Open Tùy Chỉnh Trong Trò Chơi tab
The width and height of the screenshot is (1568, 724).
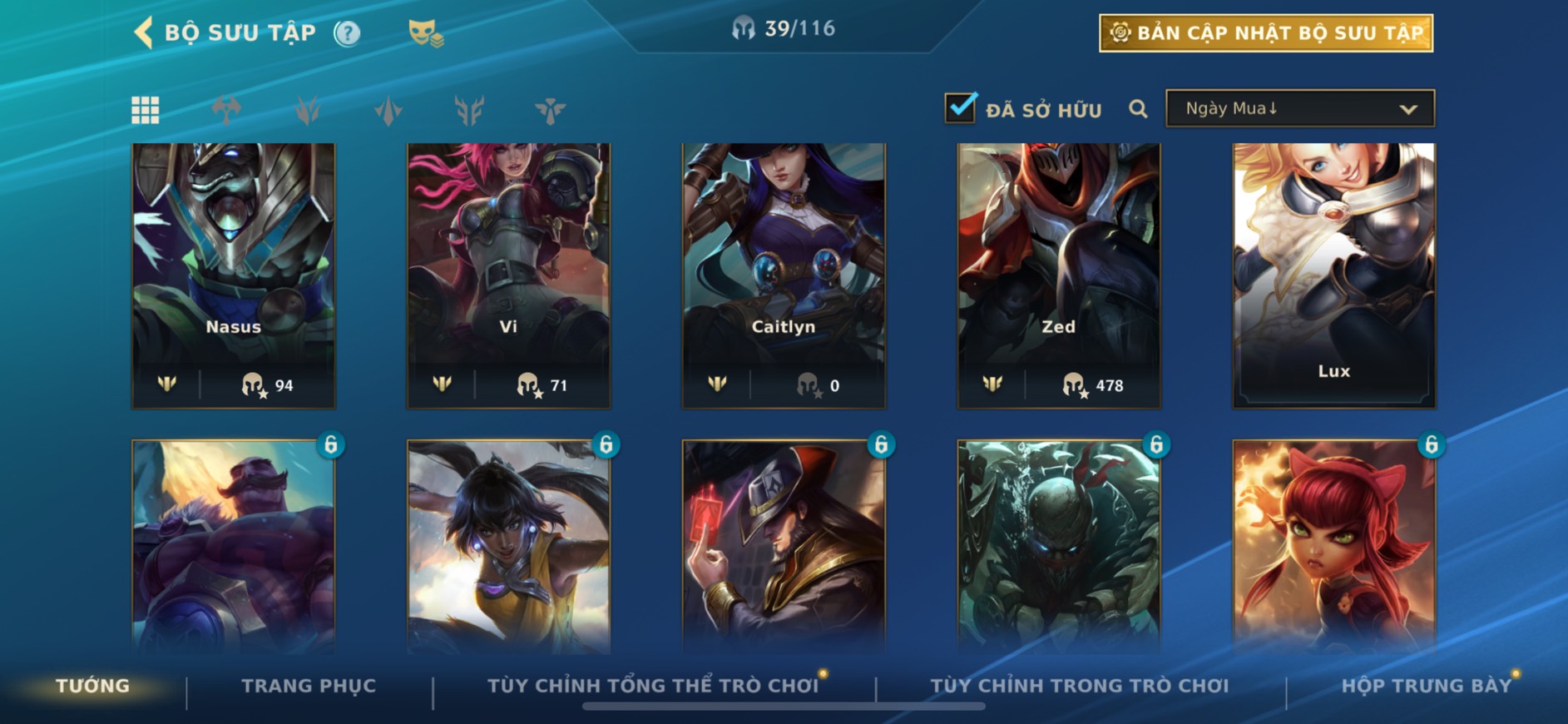1079,686
